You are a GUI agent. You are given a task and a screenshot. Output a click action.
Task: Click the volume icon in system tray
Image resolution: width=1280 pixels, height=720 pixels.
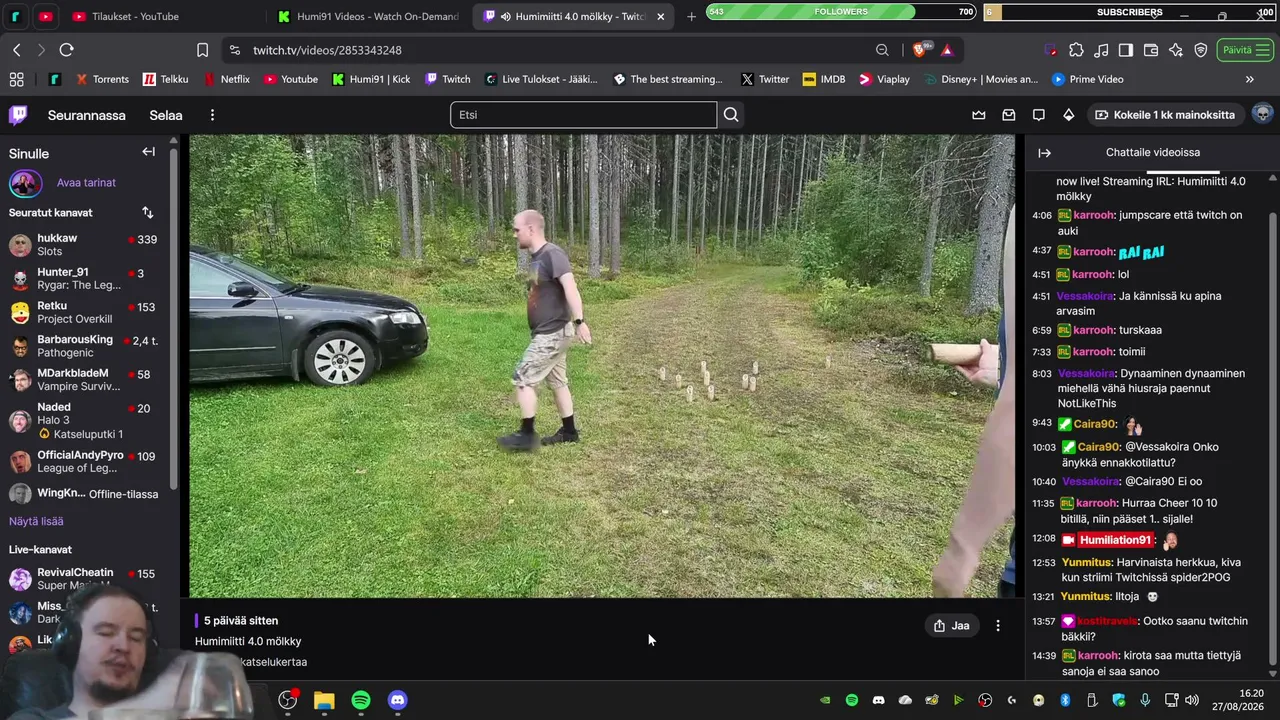1193,700
